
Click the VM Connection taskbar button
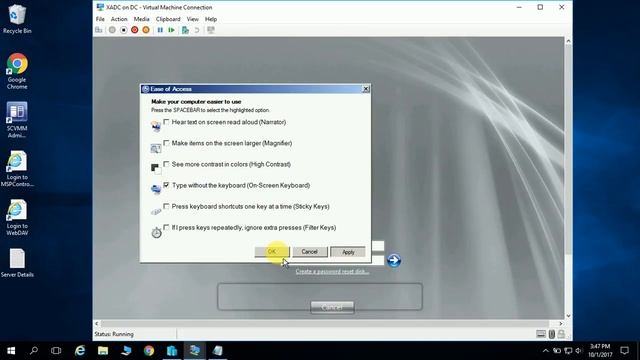[195, 351]
